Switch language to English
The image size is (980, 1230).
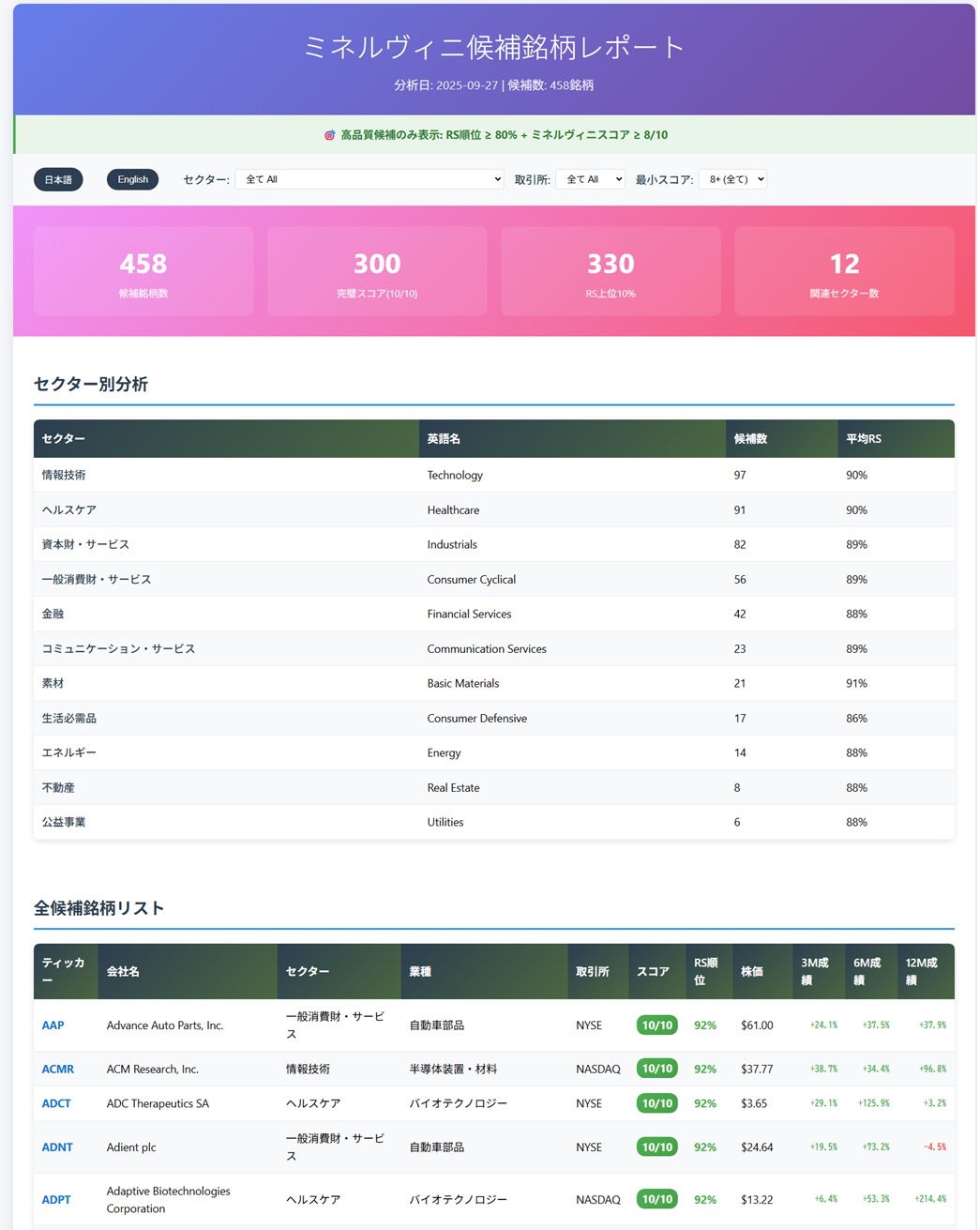tap(132, 179)
